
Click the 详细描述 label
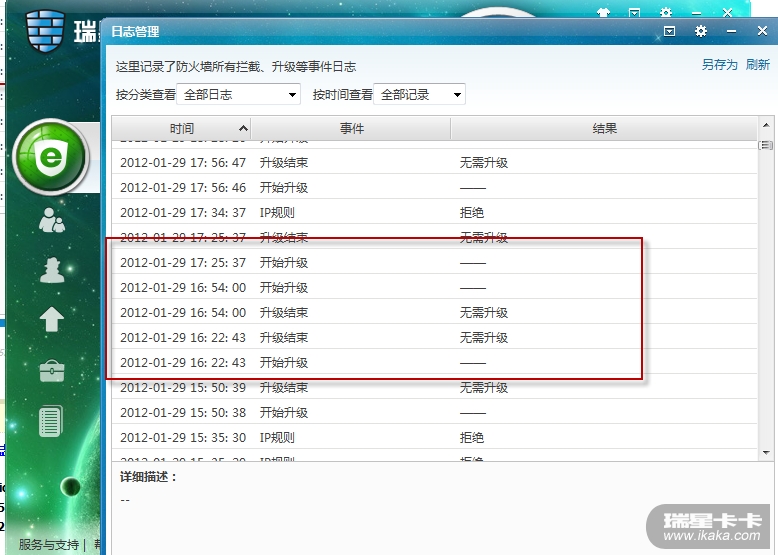pos(148,477)
